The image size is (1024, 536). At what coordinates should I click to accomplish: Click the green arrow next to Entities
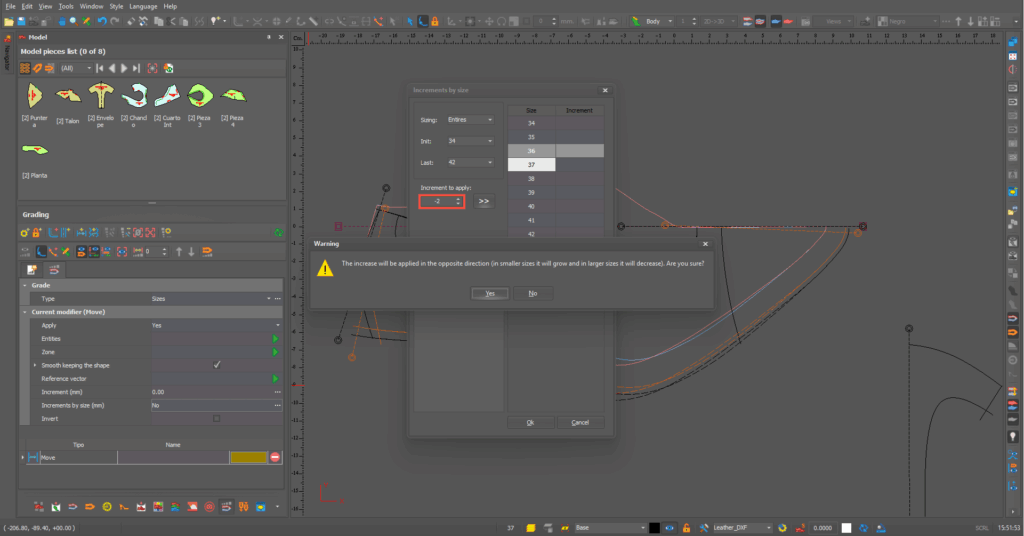coord(276,339)
